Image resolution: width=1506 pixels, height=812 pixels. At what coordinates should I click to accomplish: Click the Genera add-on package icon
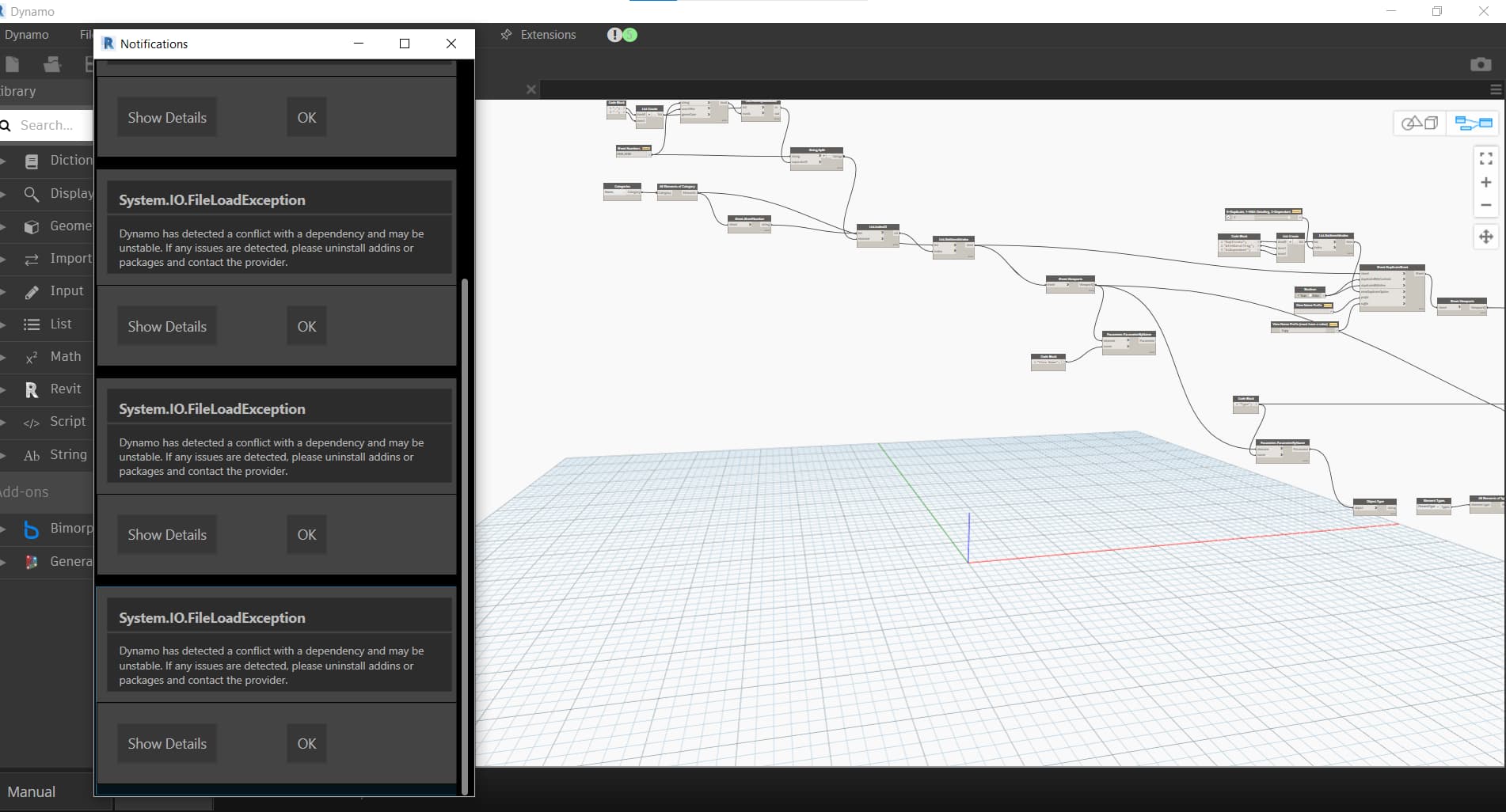pyautogui.click(x=32, y=562)
